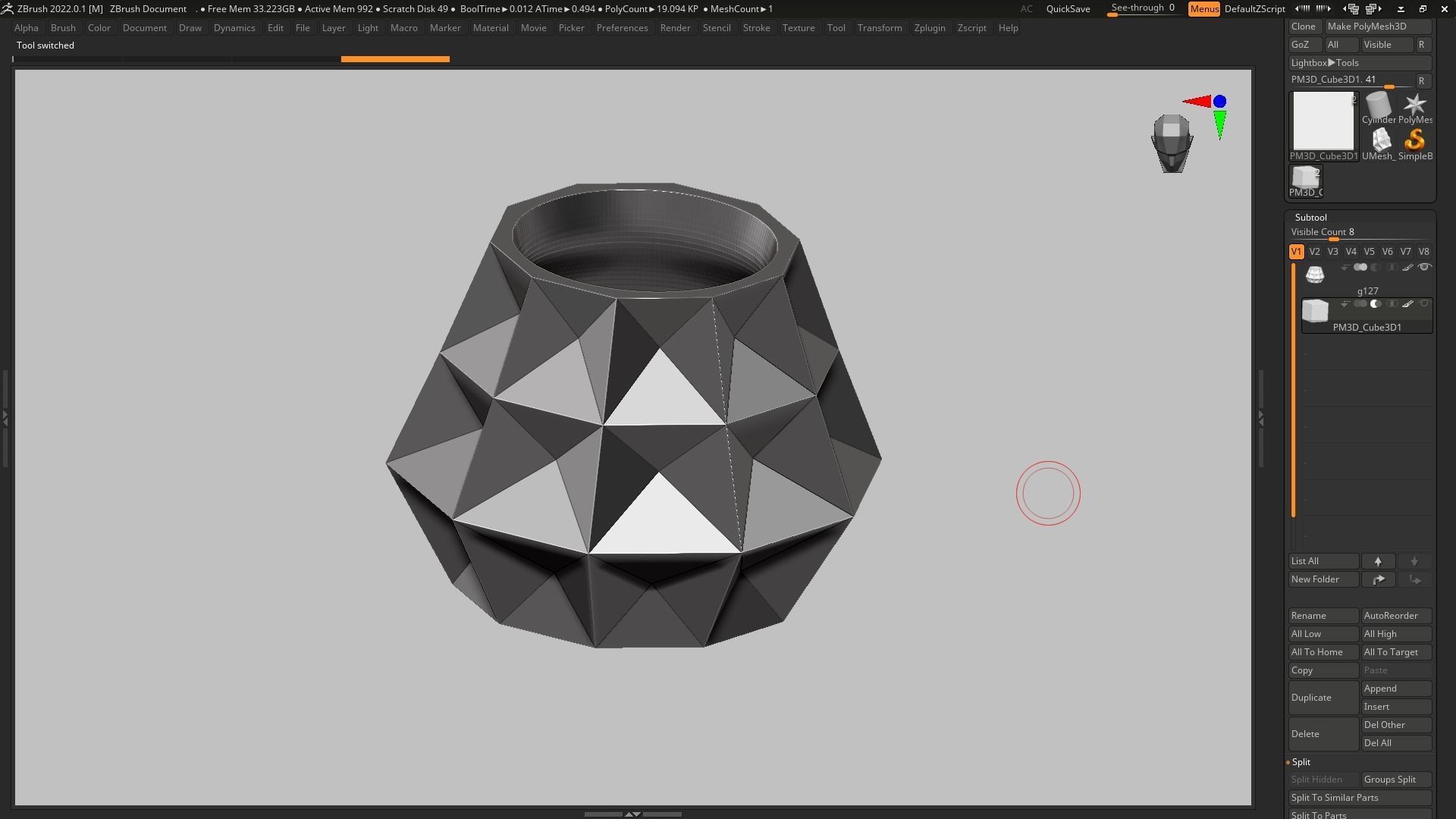The height and width of the screenshot is (819, 1456).
Task: Load previous UI layout arrow icon
Action: [x=1351, y=9]
